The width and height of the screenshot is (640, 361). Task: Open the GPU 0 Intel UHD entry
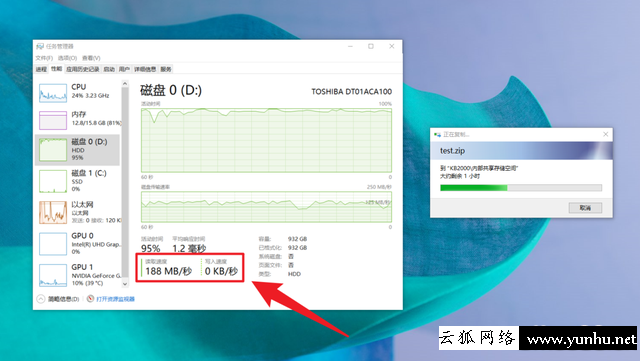[x=78, y=243]
